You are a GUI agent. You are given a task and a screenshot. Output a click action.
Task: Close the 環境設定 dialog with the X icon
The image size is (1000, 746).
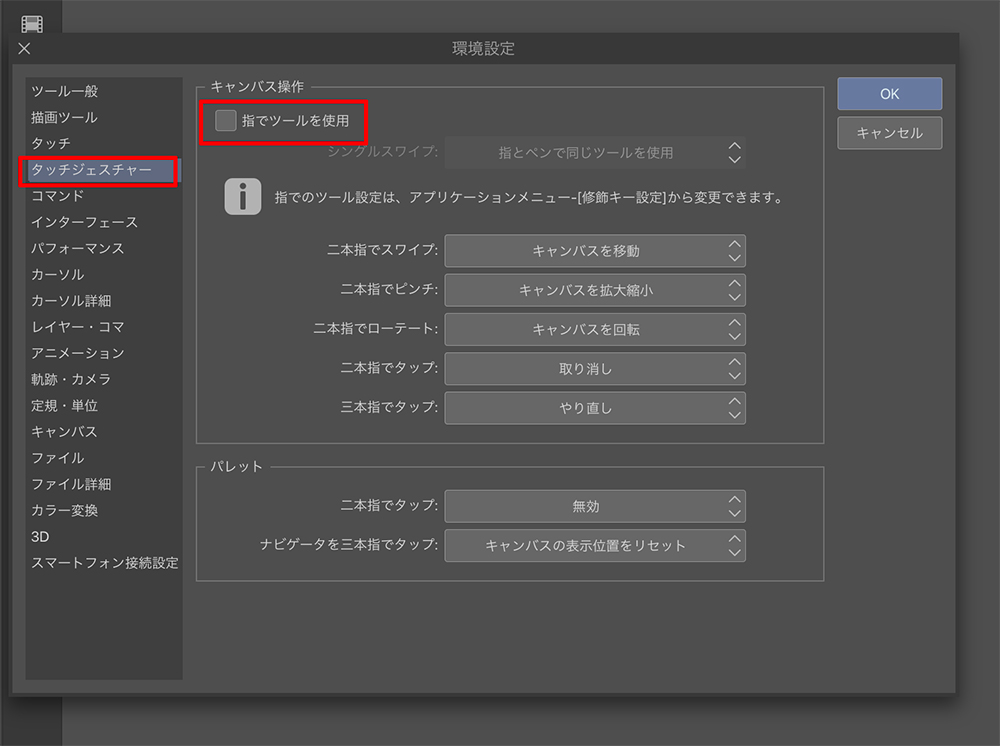(x=24, y=48)
